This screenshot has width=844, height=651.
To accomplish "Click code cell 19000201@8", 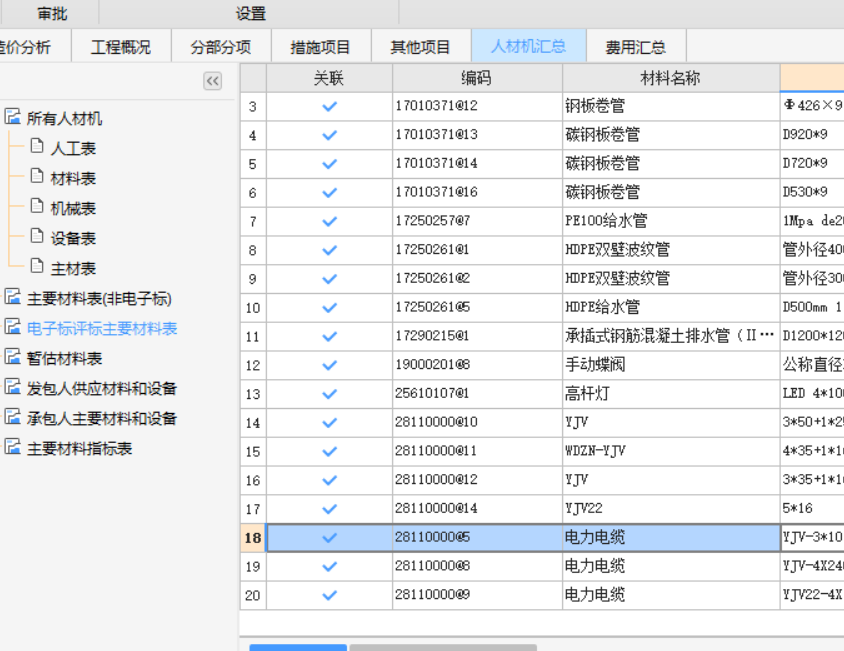I will coord(477,365).
